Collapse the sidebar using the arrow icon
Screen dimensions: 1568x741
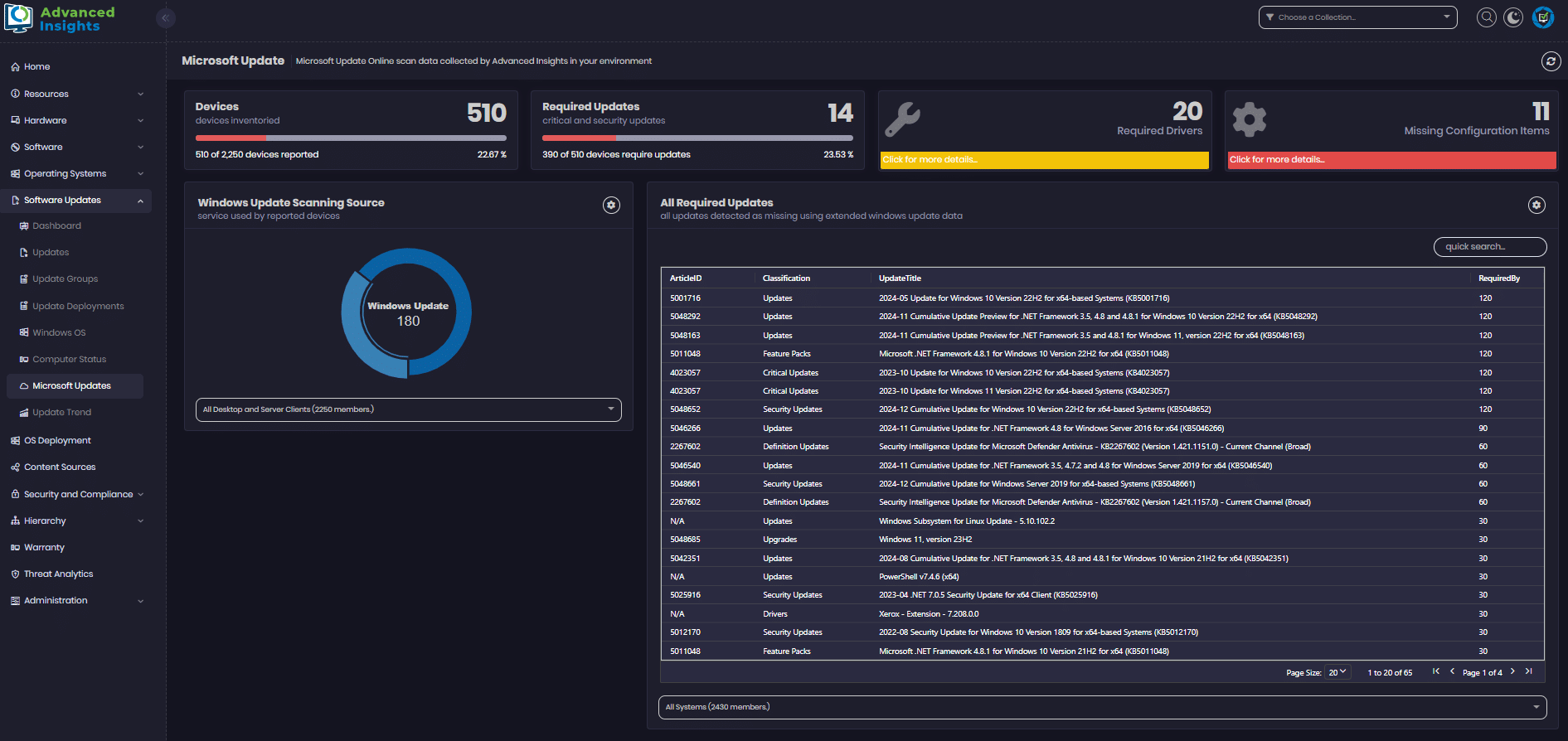point(165,18)
